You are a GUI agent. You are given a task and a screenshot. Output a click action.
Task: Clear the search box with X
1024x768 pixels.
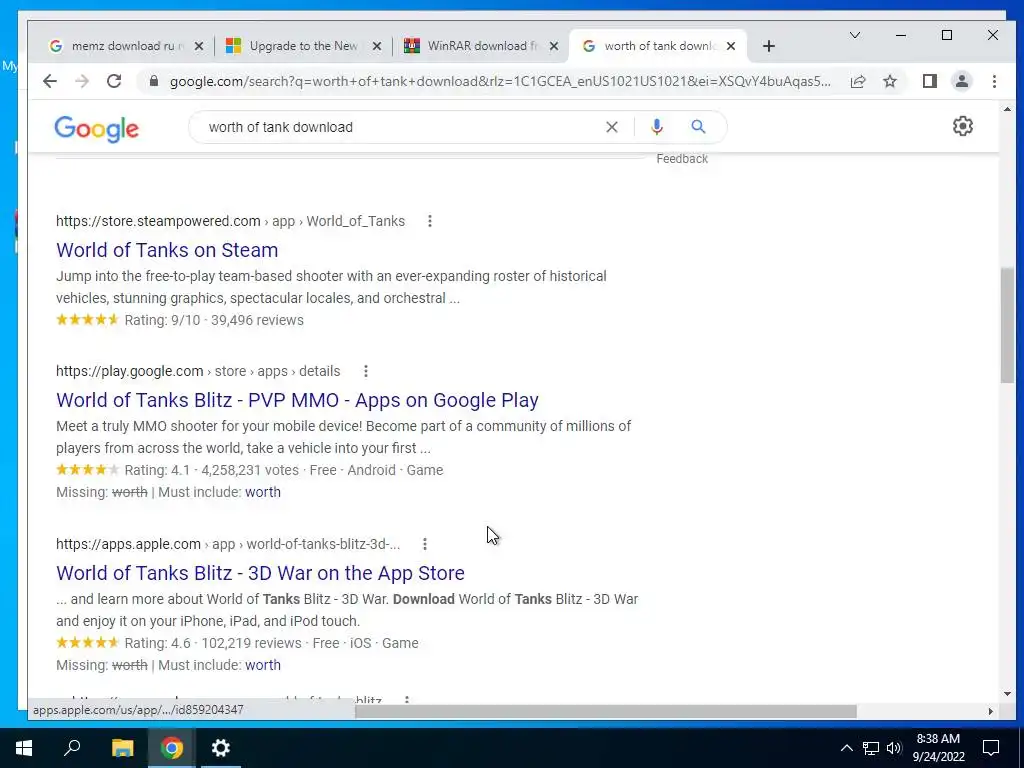pos(611,127)
